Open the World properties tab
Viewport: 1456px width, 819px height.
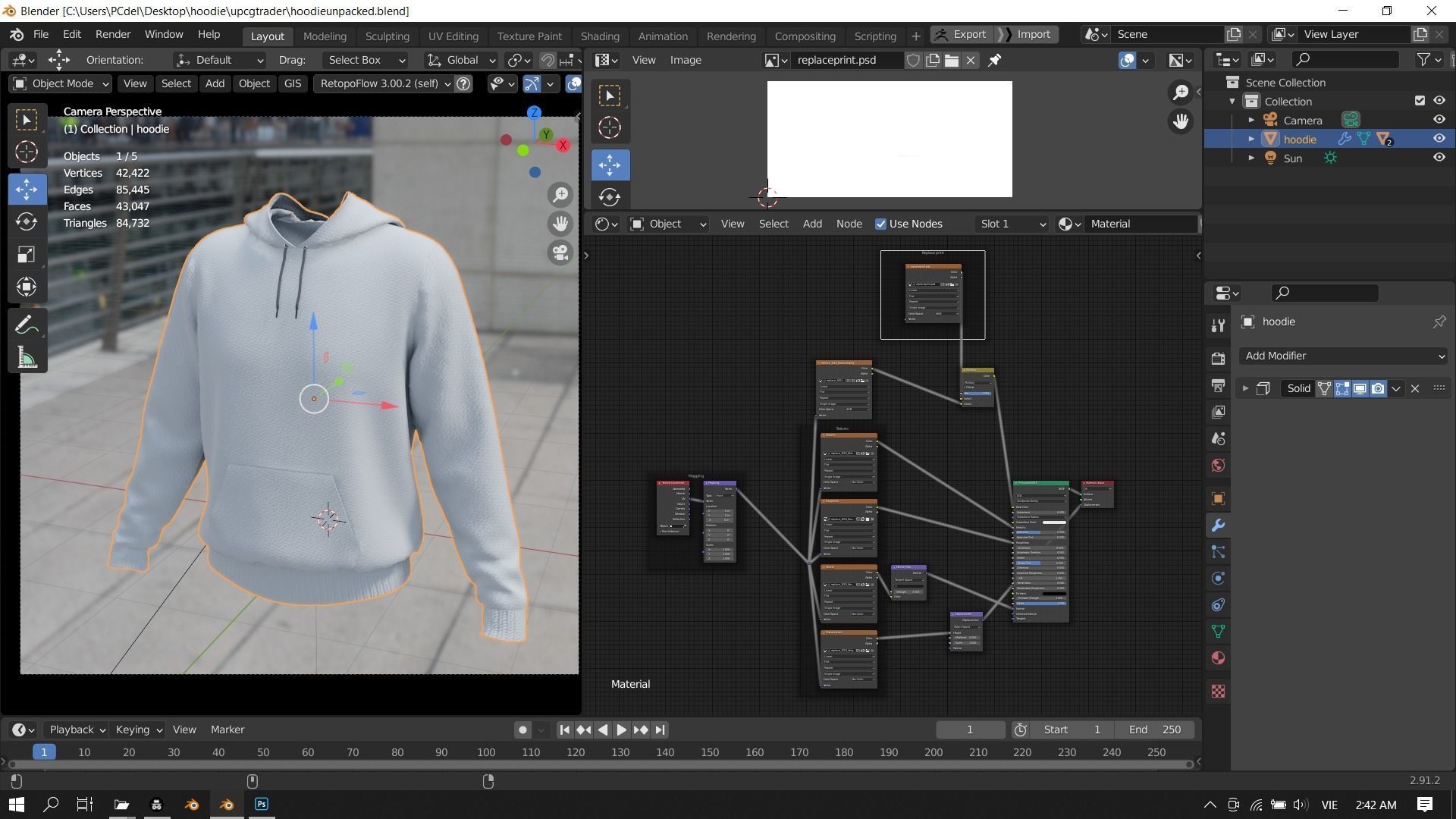pyautogui.click(x=1218, y=465)
